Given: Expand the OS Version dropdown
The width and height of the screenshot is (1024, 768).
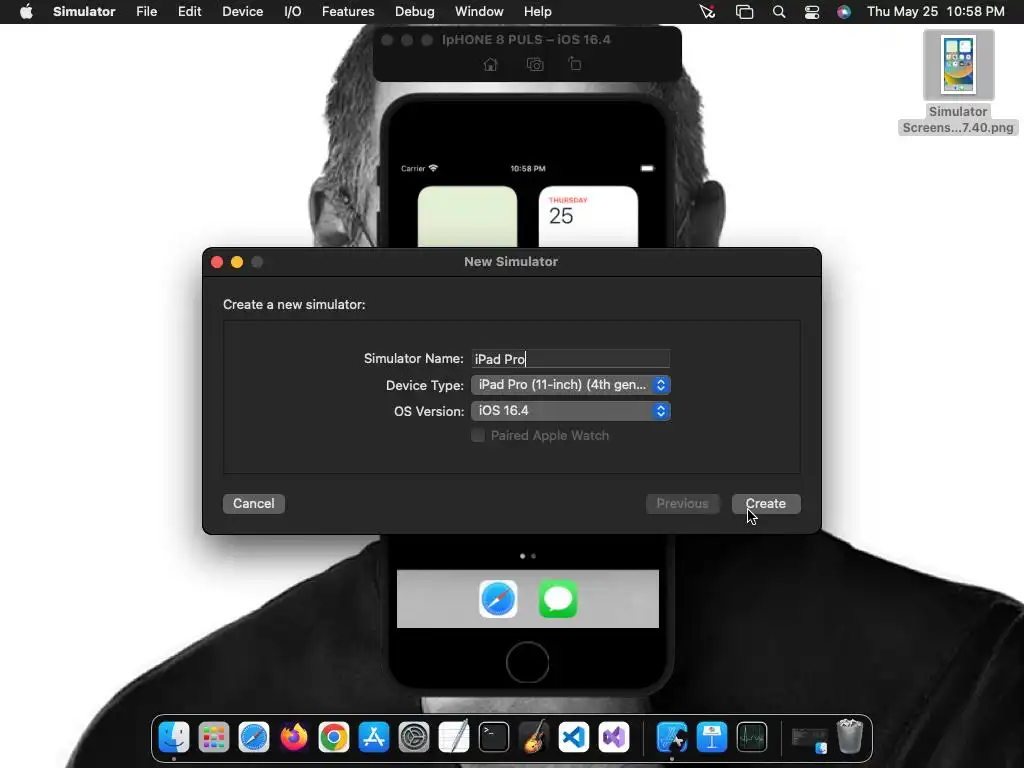Looking at the screenshot, I should pyautogui.click(x=571, y=411).
